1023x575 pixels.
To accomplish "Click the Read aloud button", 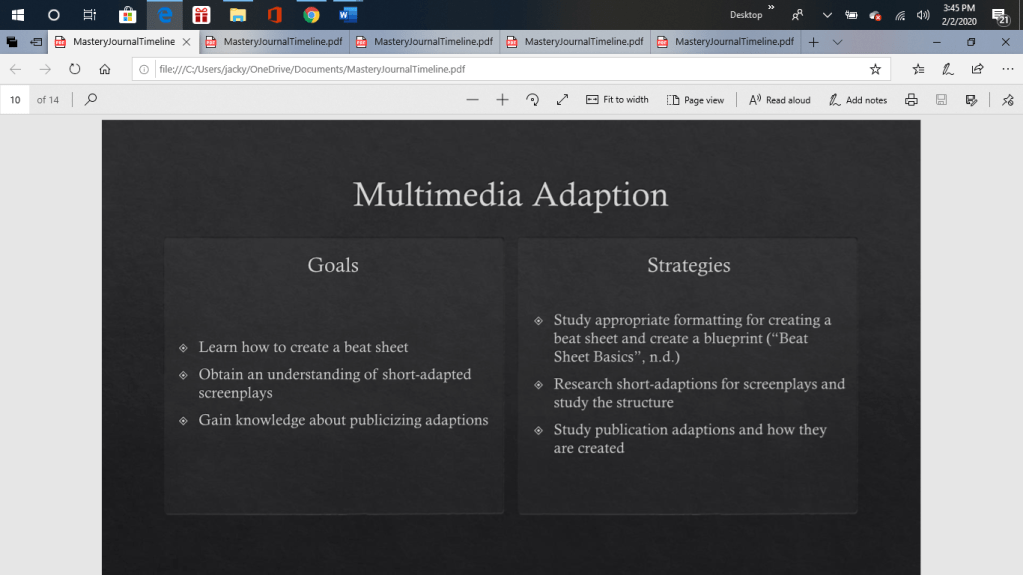I will 779,100.
